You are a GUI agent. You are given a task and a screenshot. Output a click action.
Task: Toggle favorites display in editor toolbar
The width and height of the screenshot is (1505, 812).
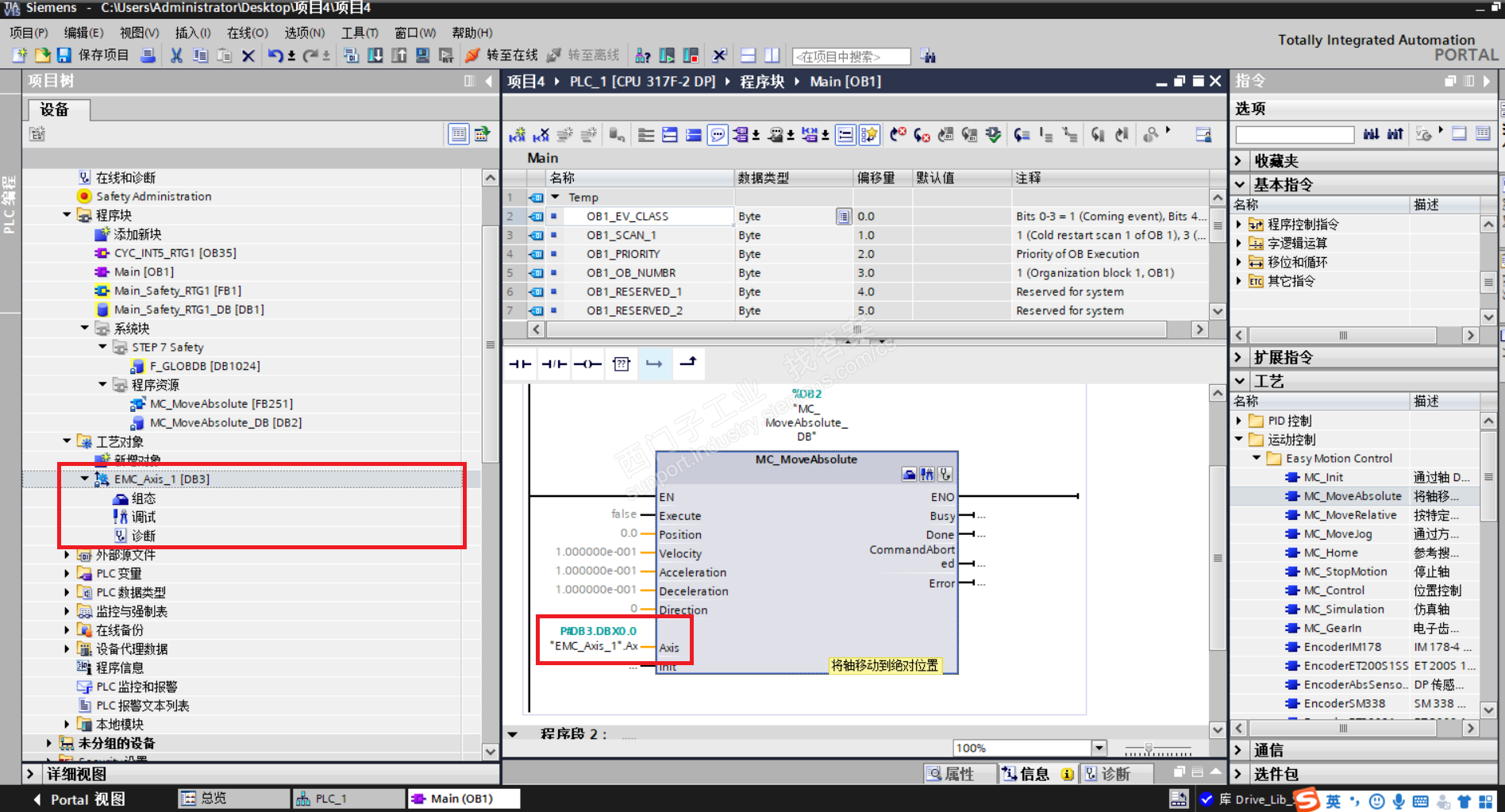(869, 135)
